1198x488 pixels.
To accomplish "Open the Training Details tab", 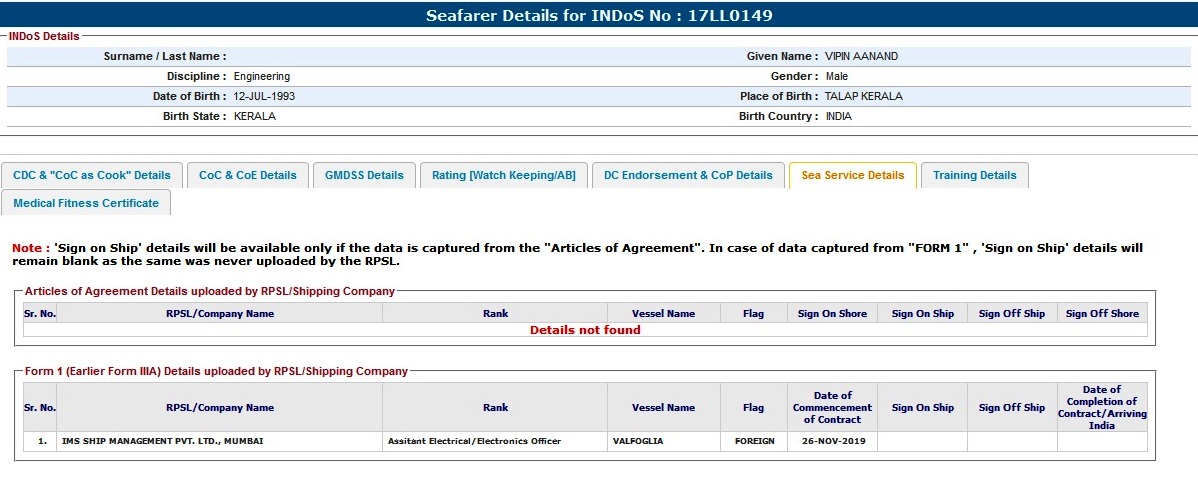I will (x=974, y=175).
